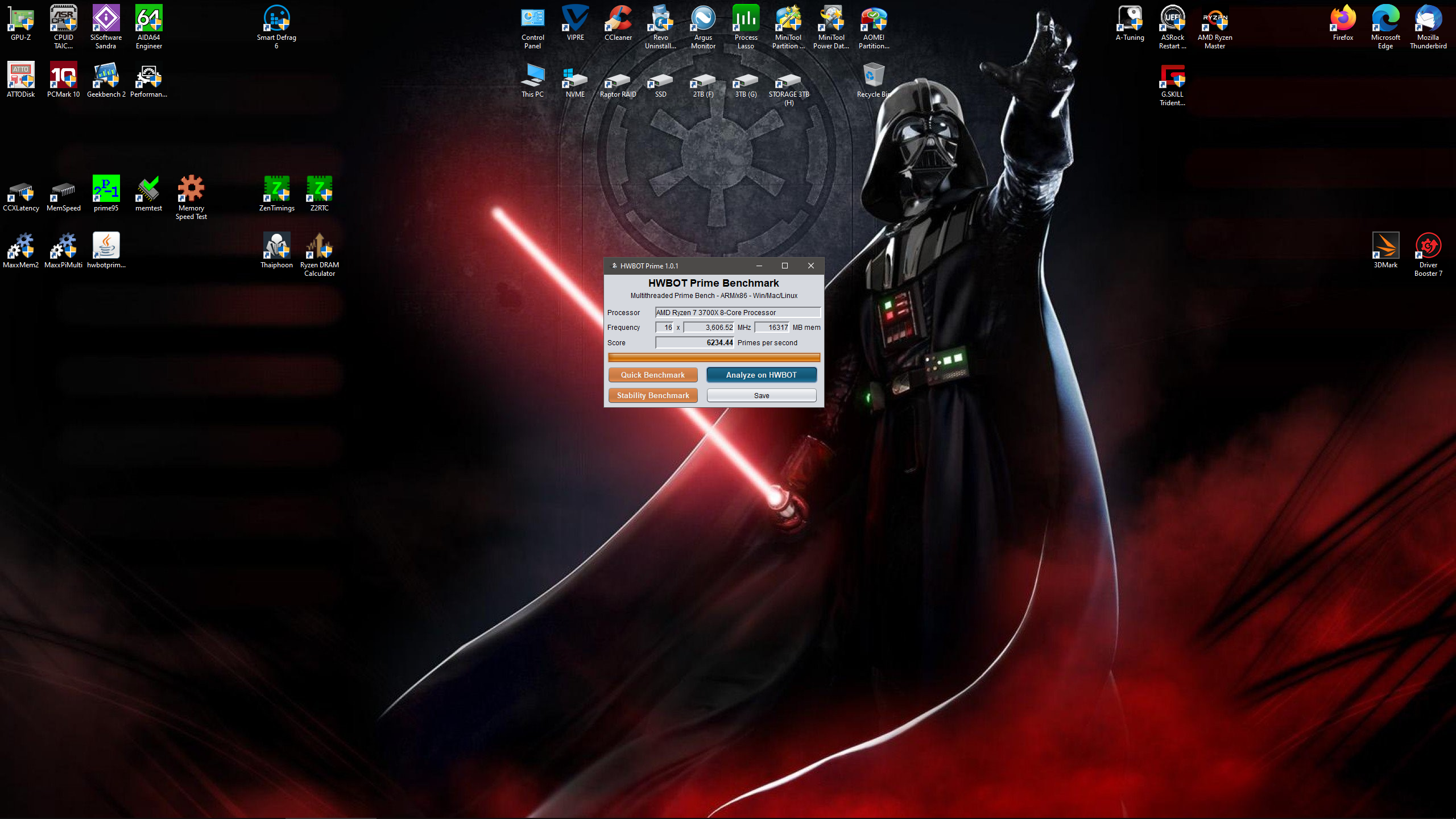Open the Recycle Bin

pos(874,80)
